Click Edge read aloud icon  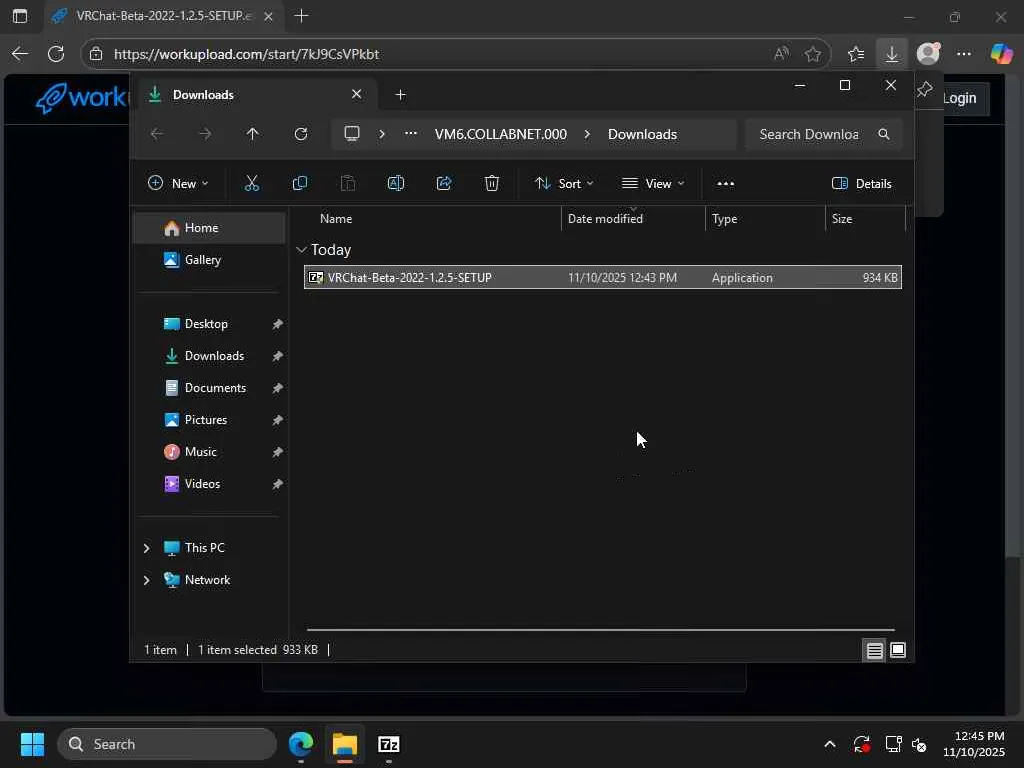[x=781, y=54]
